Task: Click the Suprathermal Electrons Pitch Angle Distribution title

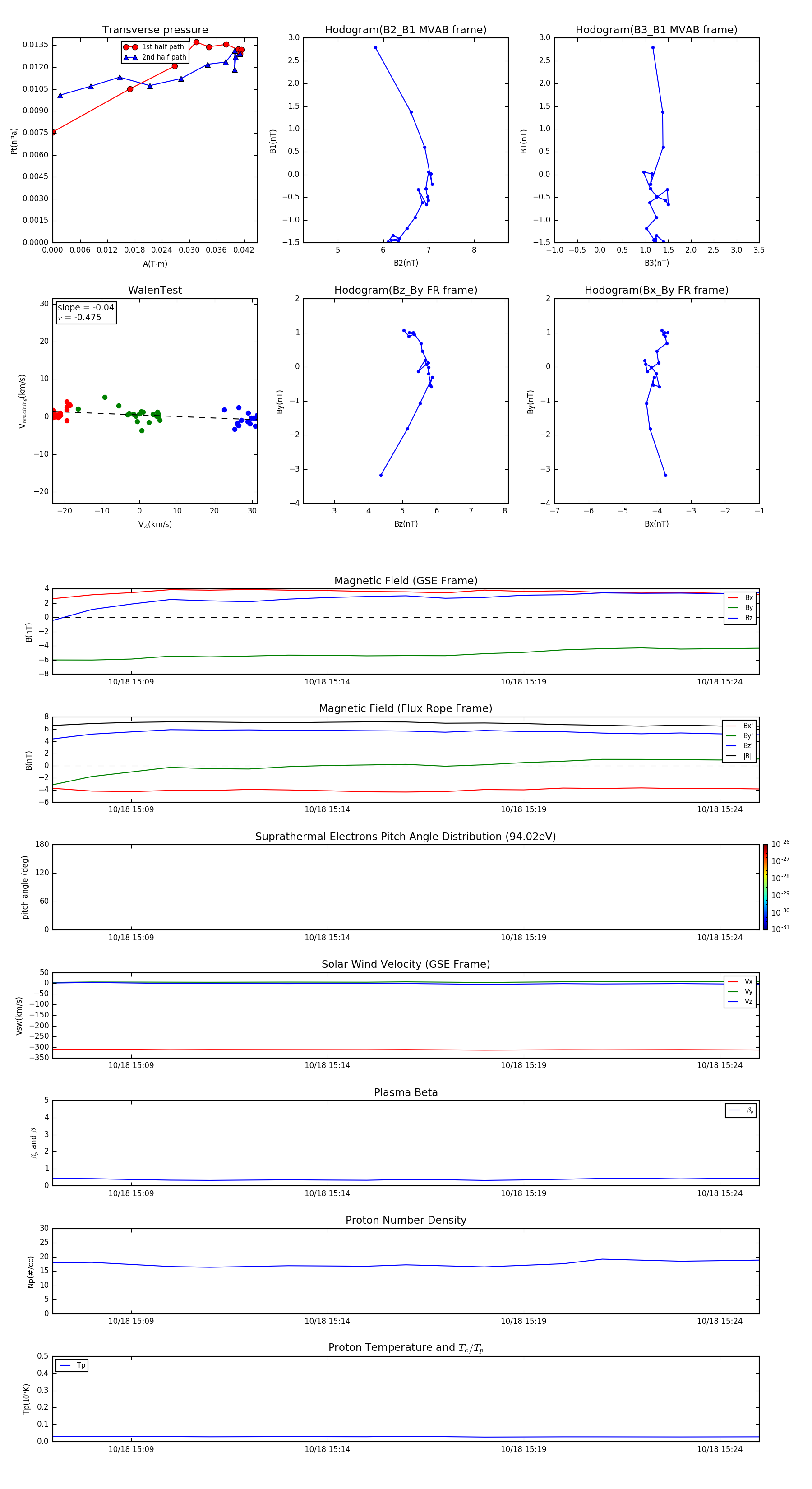Action: (406, 837)
